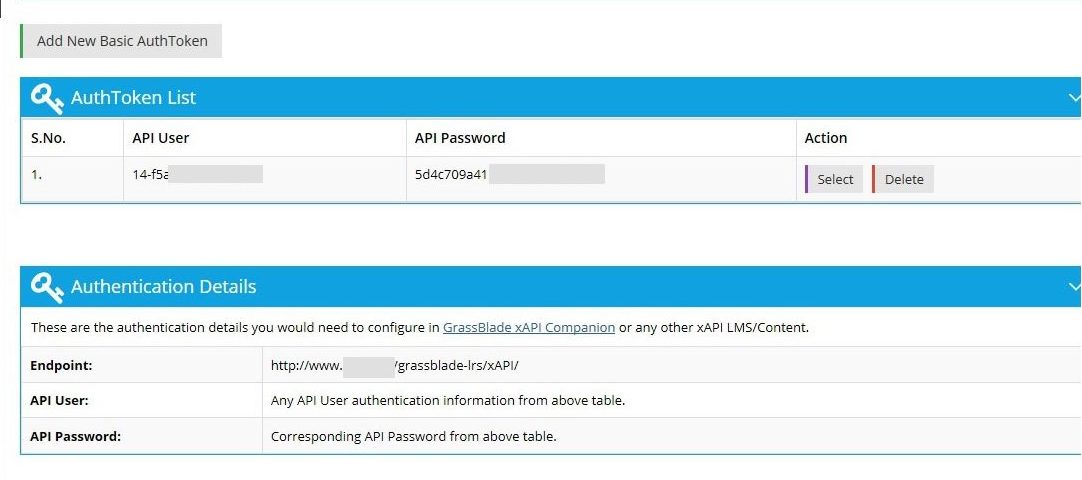Click the endpoint URL text
This screenshot has height=480, width=1082.
click(x=395, y=366)
